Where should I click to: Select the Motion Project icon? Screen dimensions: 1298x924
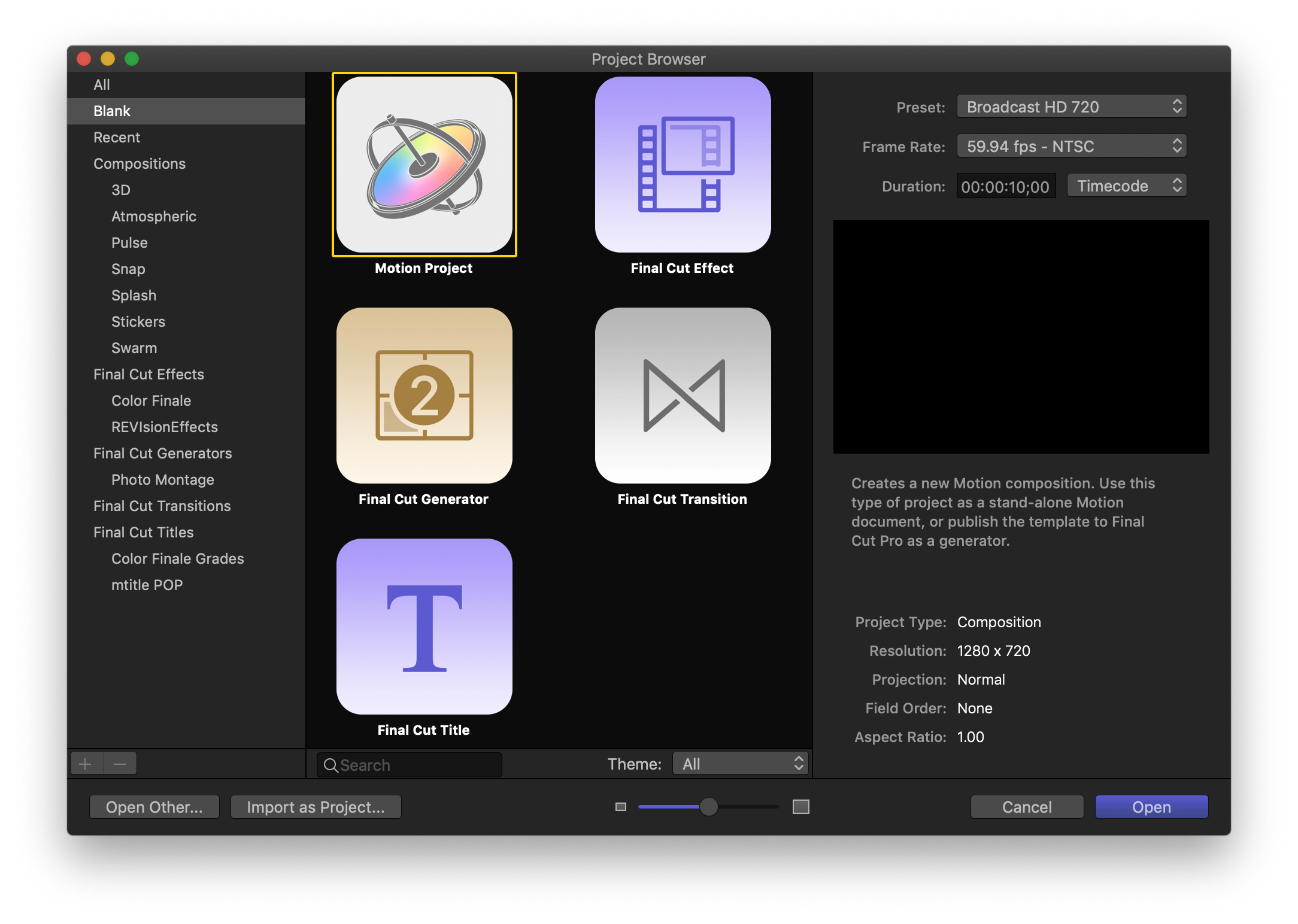pos(424,165)
